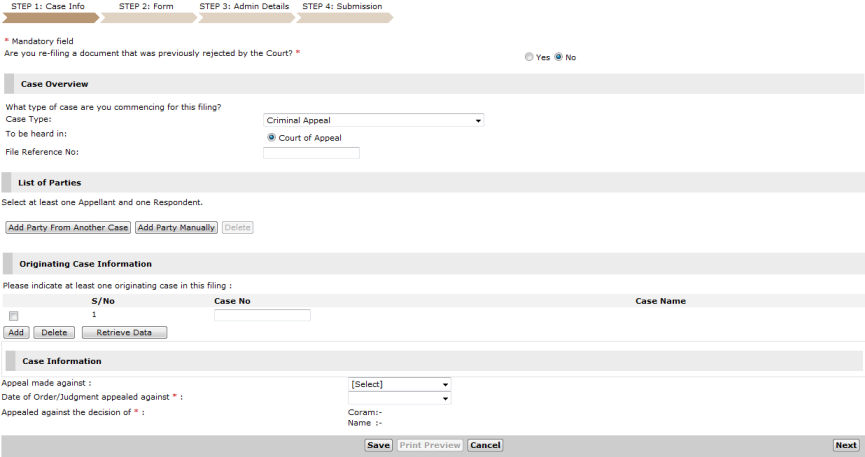Go to STEP 1: Case Info tab

[x=48, y=7]
